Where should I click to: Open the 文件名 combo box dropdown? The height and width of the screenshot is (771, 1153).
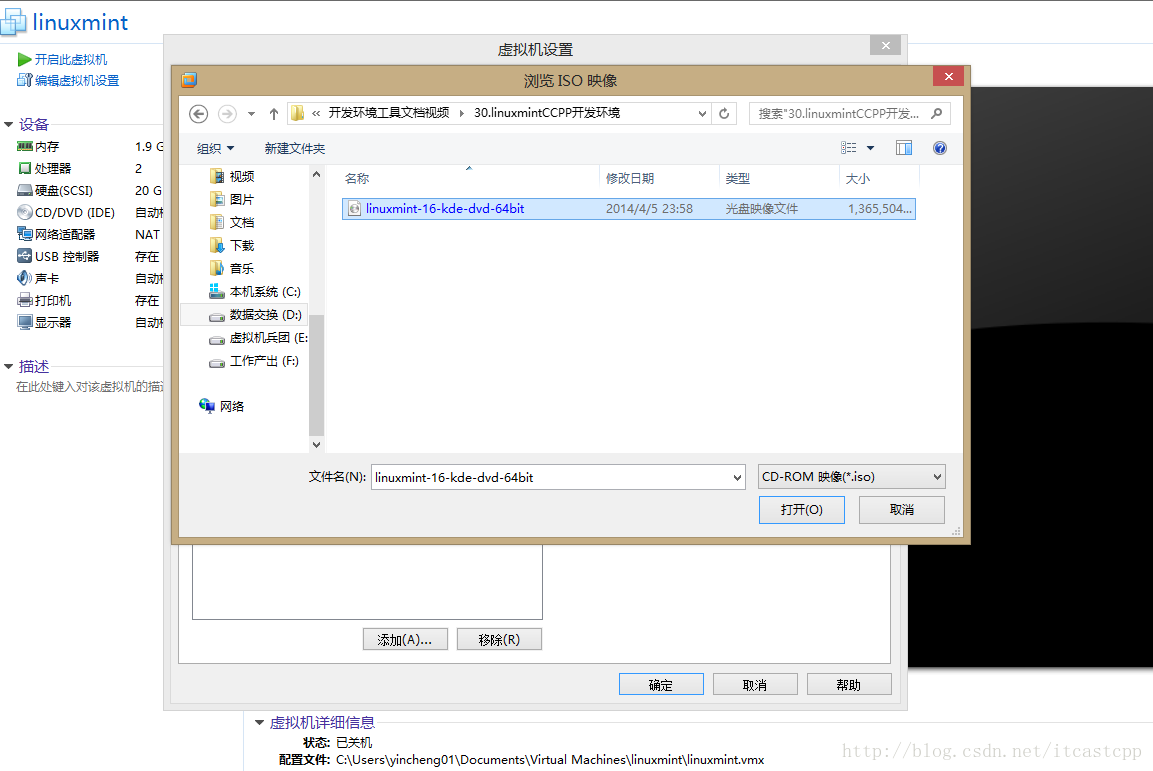point(738,478)
